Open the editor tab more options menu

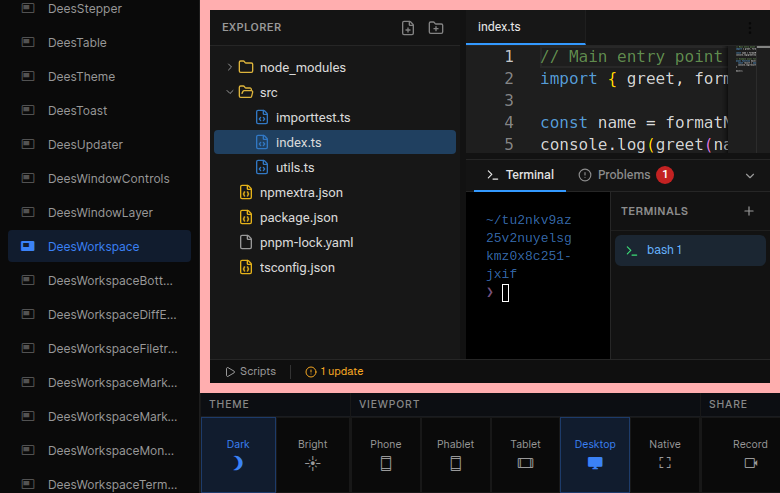[750, 28]
